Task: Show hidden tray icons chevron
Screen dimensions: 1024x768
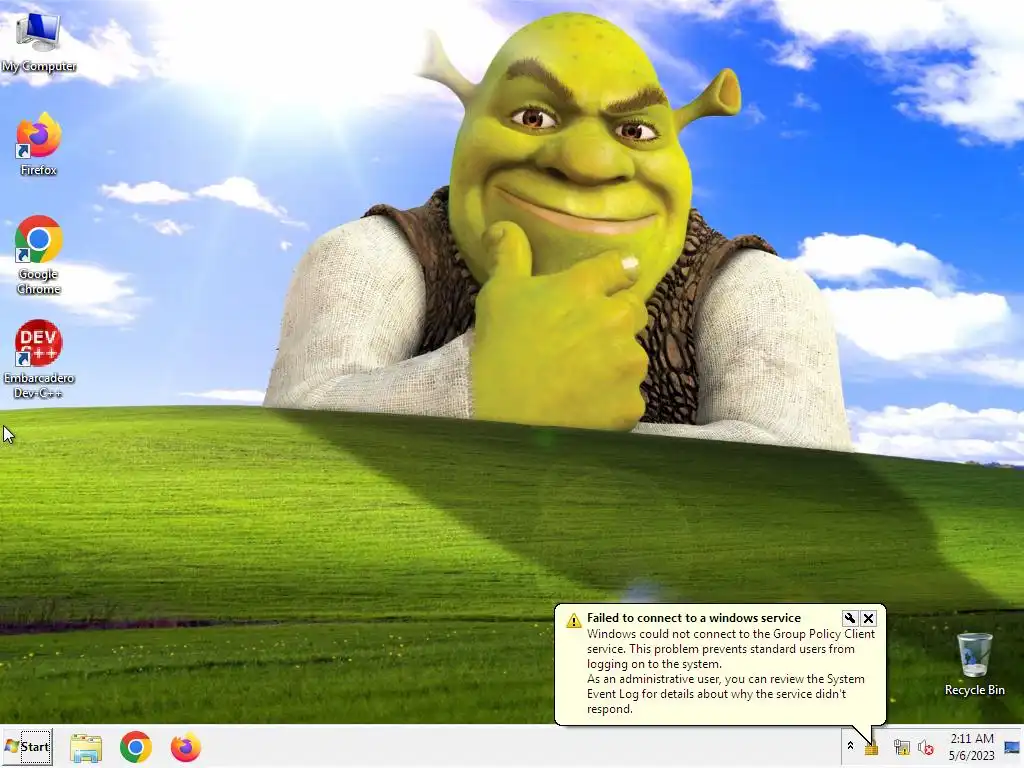Action: [x=850, y=746]
